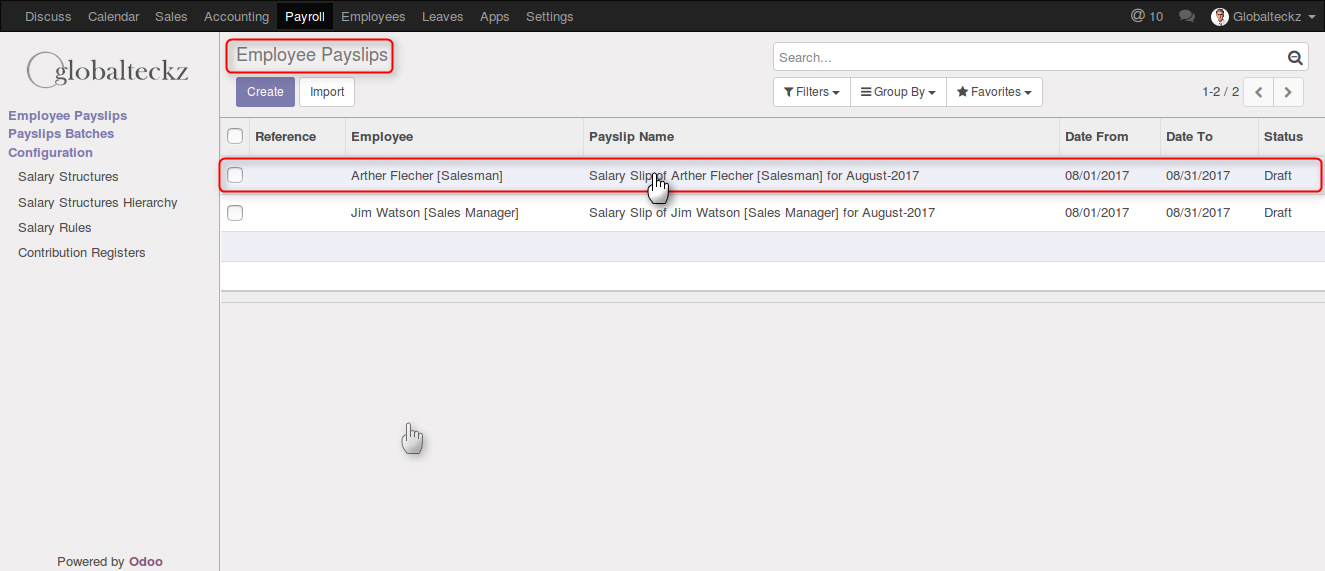
Task: Go to next page arrow
Action: [x=1289, y=92]
